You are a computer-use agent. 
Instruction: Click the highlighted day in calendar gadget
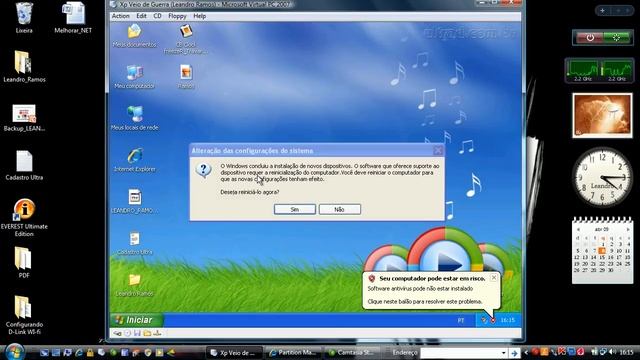point(602,251)
